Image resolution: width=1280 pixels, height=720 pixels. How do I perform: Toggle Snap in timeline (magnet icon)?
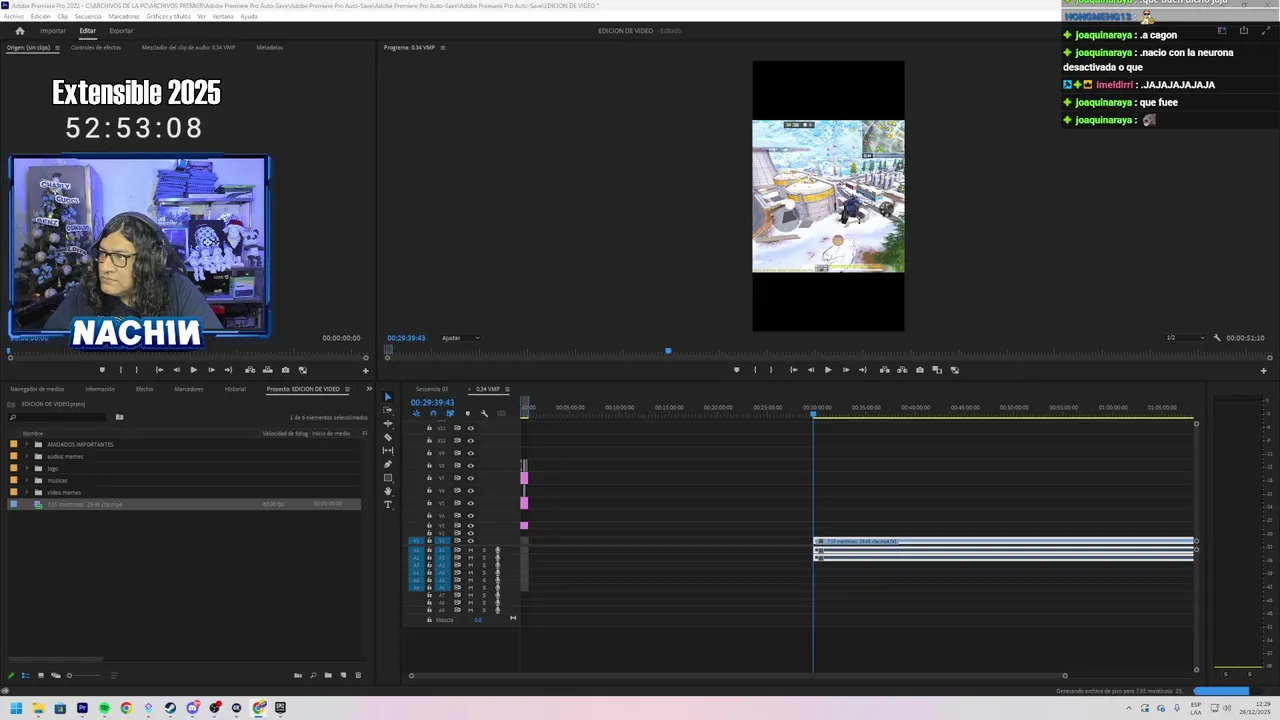tap(433, 413)
